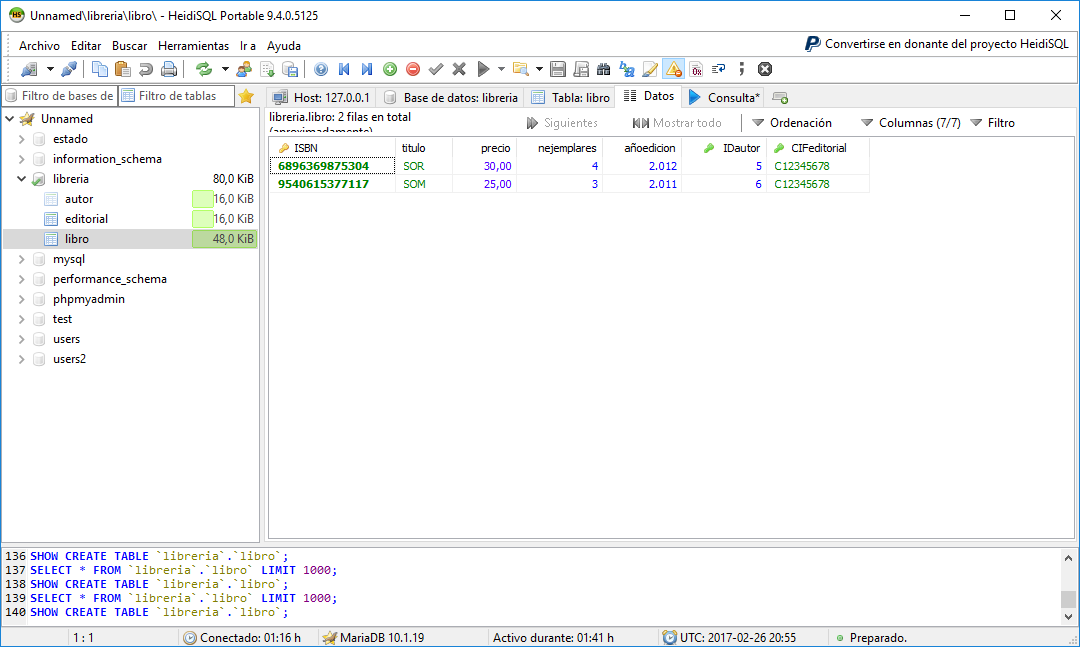Insert a new row with the green plus icon
Screen dimensions: 1080x647
[x=389, y=68]
